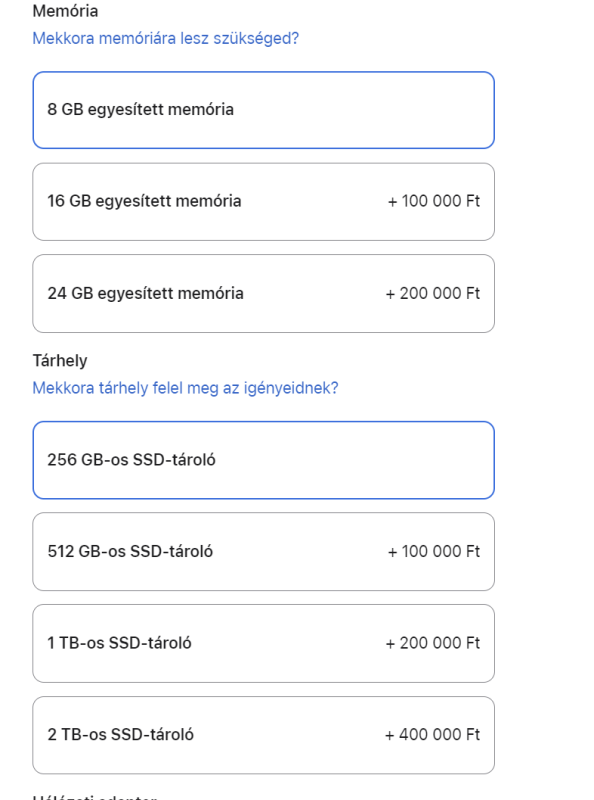Image resolution: width=594 pixels, height=800 pixels.
Task: Click the '2 TB-os SSD-tároló' label text
Action: click(120, 735)
